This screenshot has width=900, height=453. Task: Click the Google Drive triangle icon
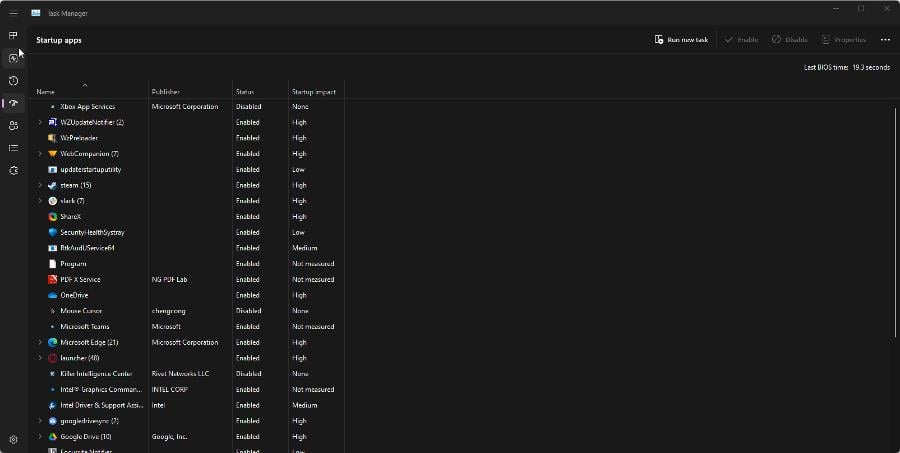53,436
